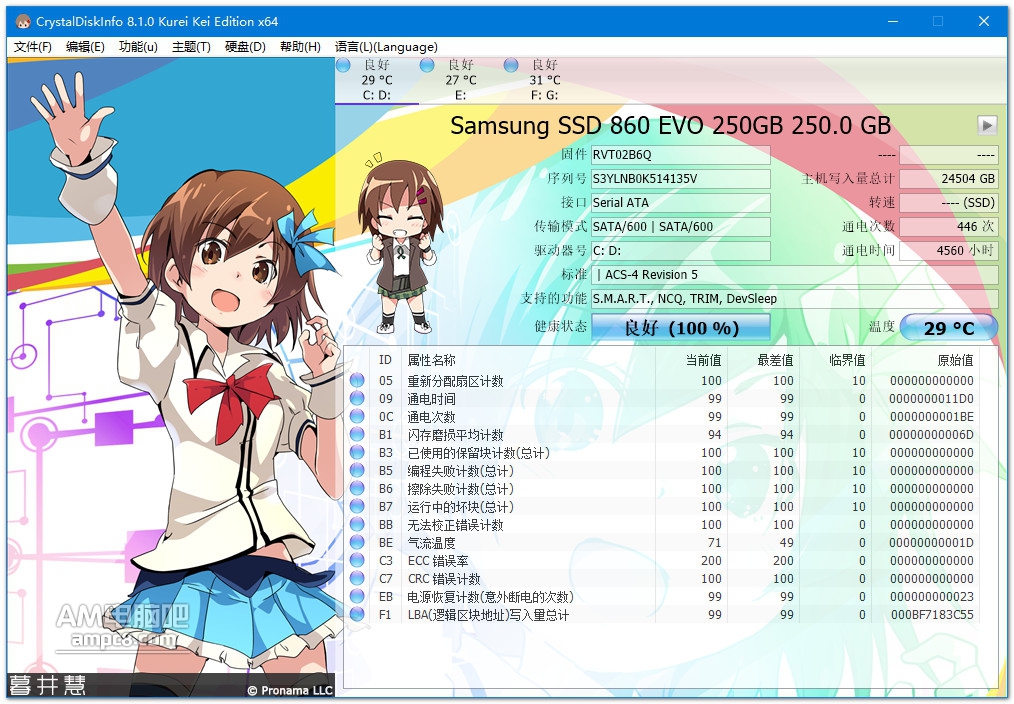1014x704 pixels.
Task: Click status orb of attribute B3
Action: click(357, 453)
